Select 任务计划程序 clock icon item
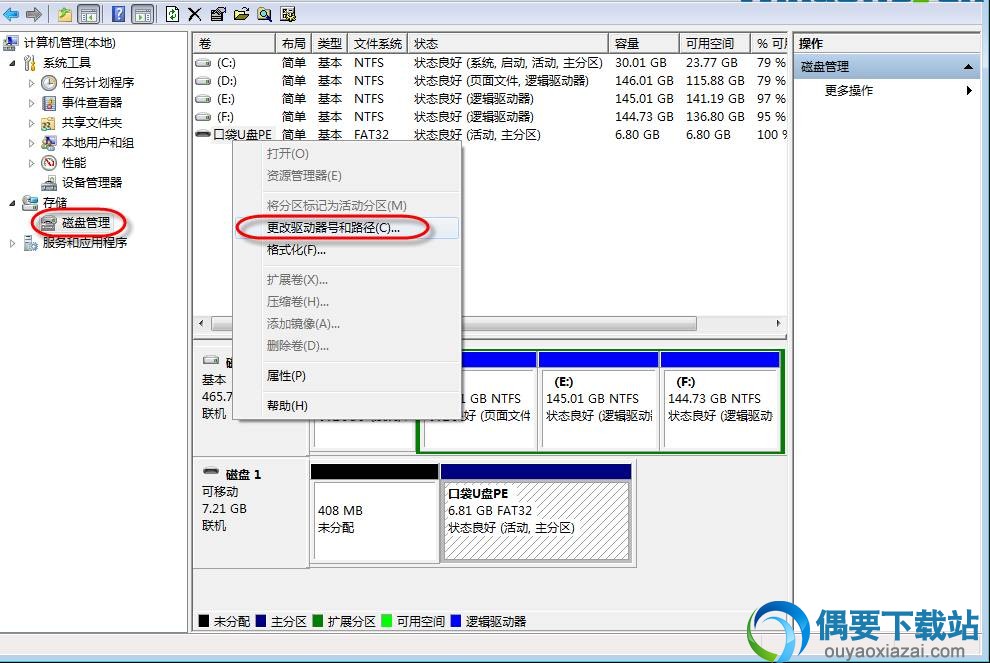Screen dimensions: 990x663 click(x=49, y=83)
